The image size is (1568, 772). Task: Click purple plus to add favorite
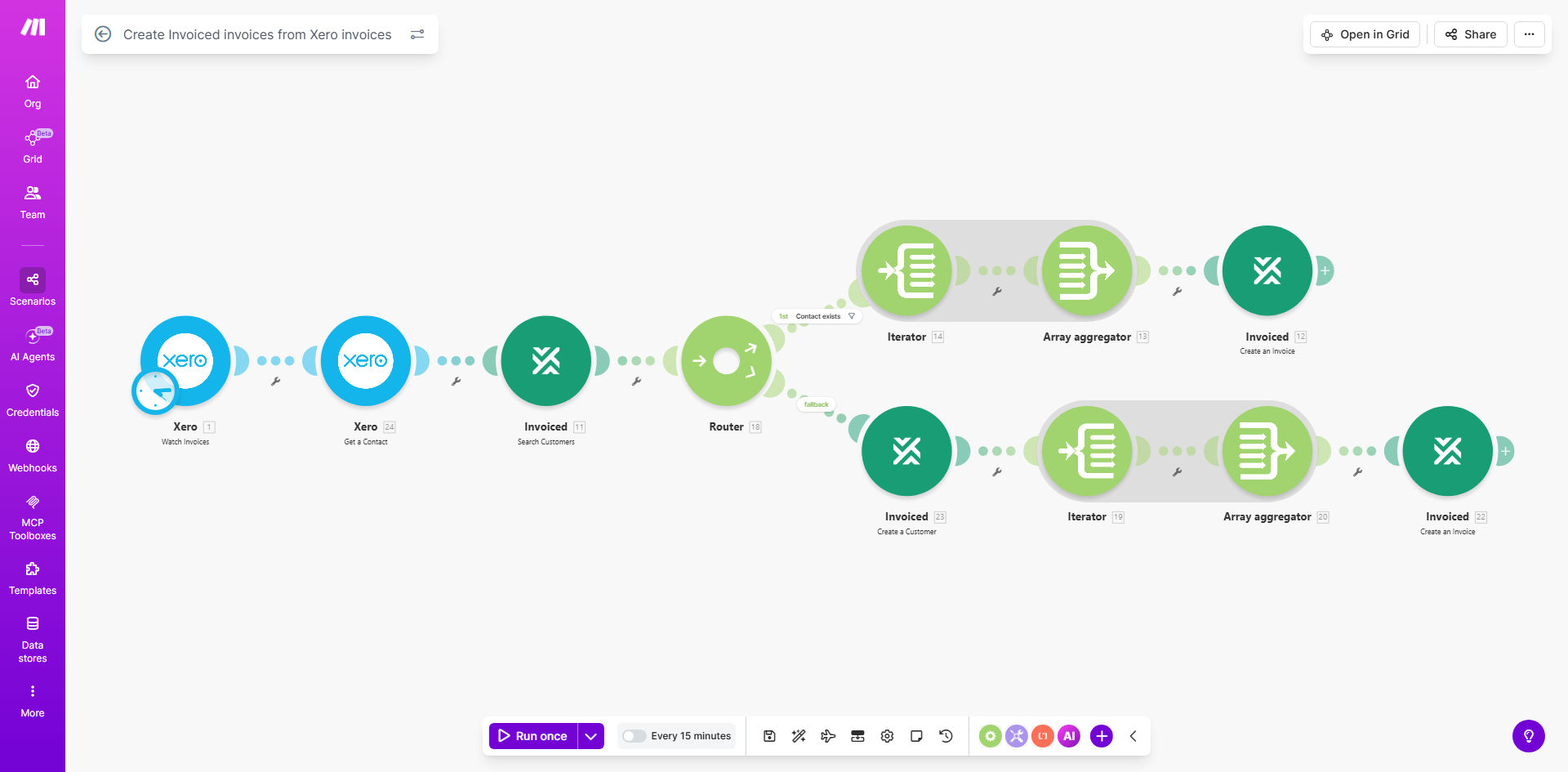(1102, 736)
